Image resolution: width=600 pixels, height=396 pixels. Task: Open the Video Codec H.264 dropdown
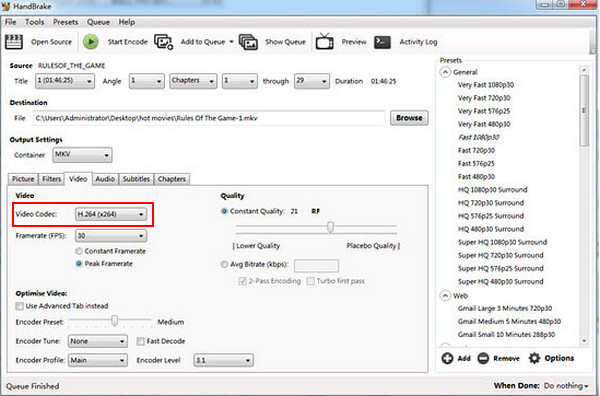point(111,214)
